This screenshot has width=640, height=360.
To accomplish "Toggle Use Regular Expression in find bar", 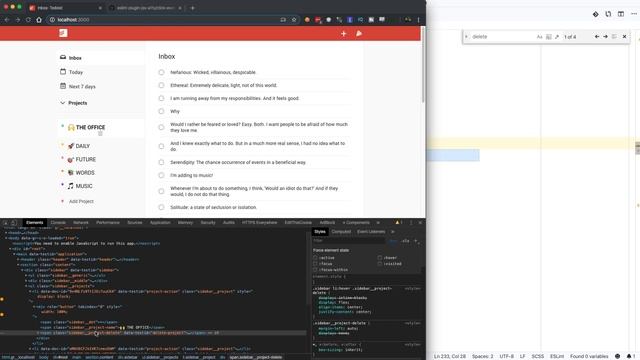I will (x=557, y=37).
